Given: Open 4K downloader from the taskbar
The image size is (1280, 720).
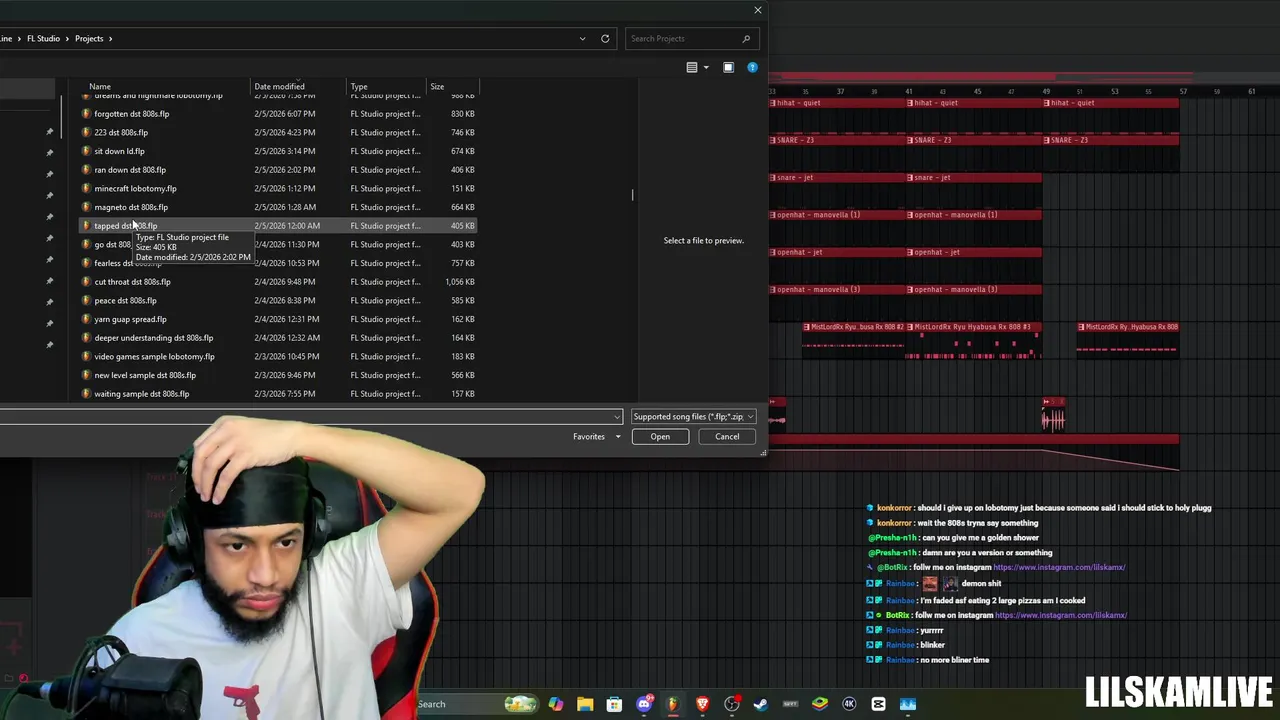Looking at the screenshot, I should tap(849, 704).
